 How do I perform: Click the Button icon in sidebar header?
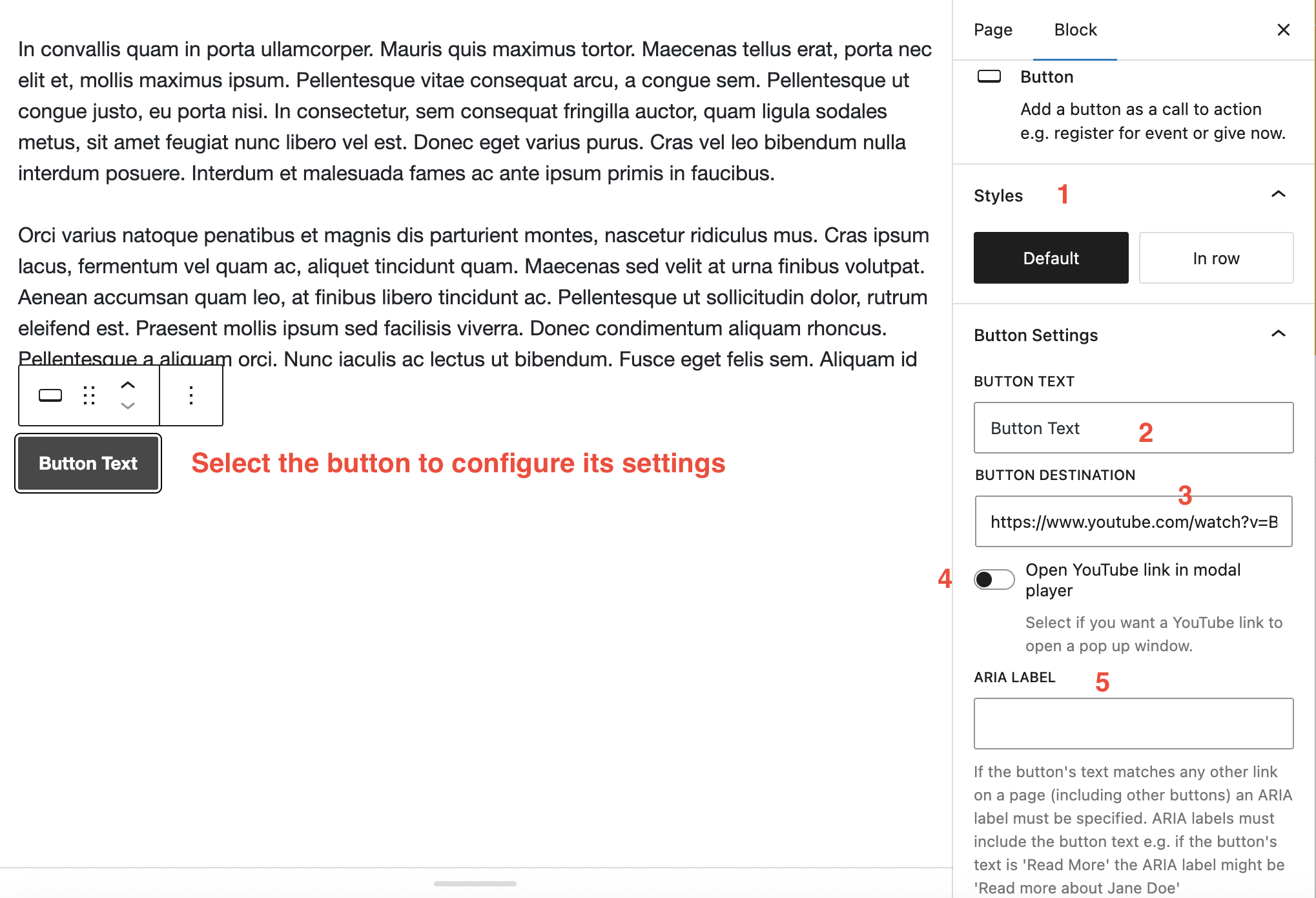click(989, 77)
